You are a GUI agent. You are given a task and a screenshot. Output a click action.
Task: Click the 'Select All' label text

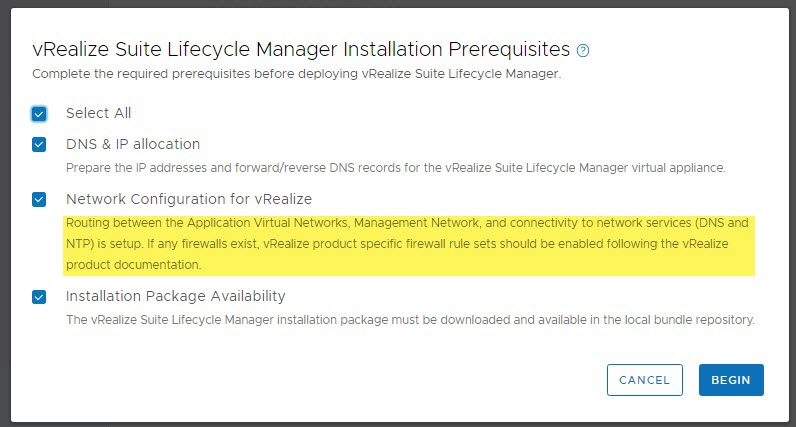click(98, 113)
